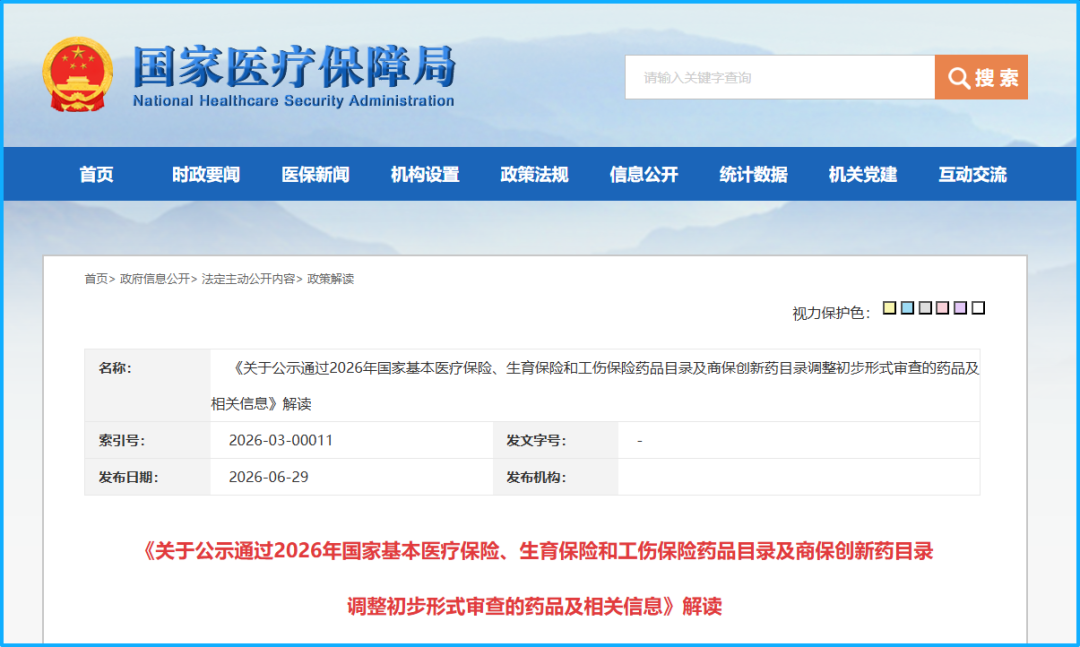Choose the pink eye-protection color swatch

(x=943, y=308)
